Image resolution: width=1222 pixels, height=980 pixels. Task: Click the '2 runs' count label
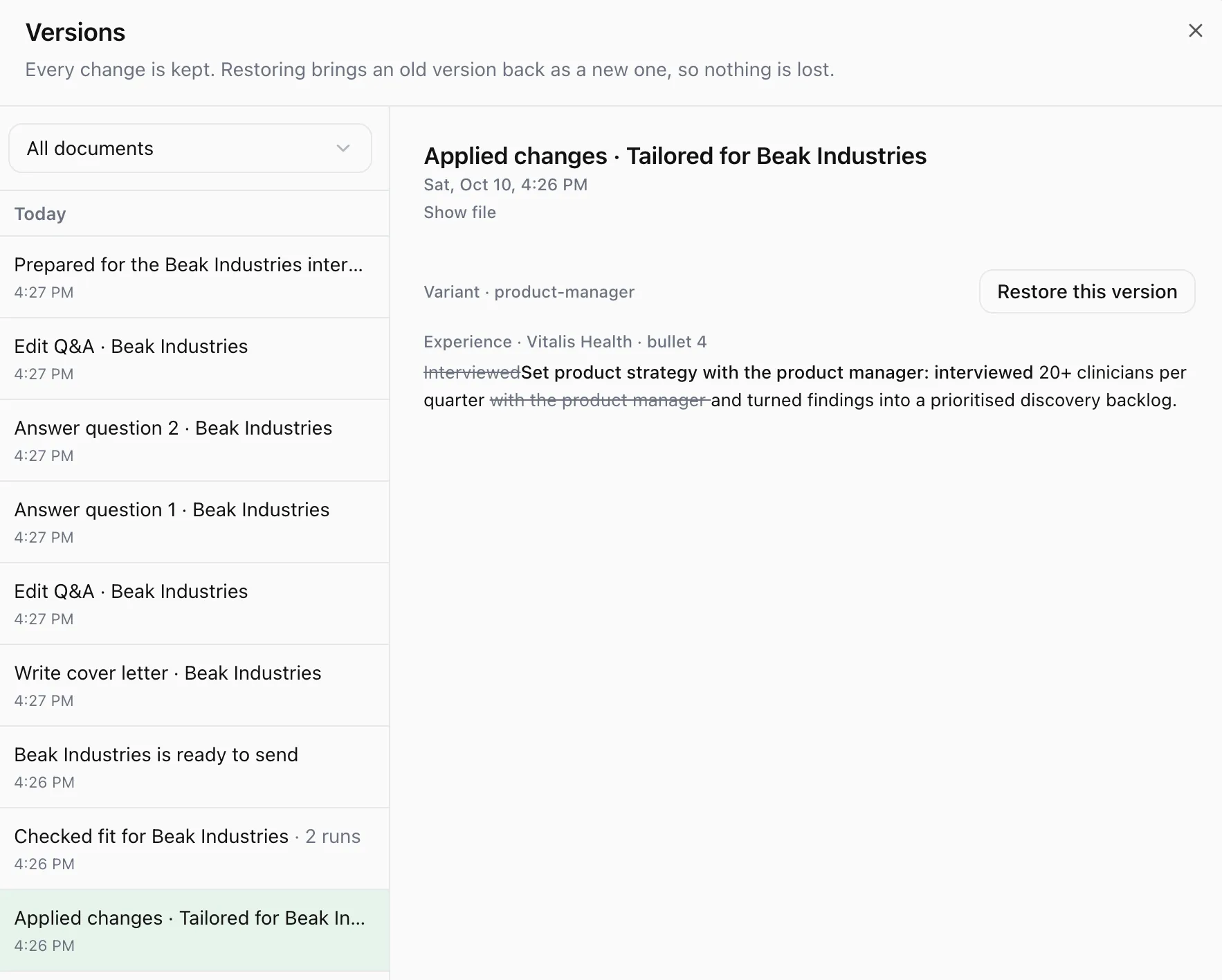point(333,836)
